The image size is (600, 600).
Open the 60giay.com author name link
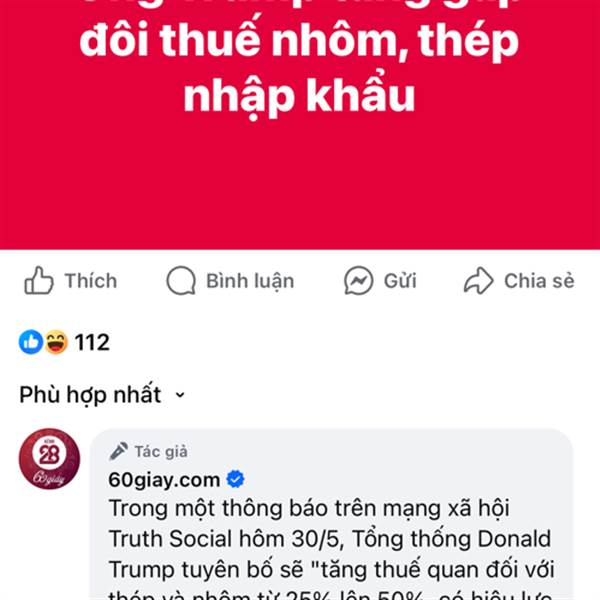coord(164,479)
